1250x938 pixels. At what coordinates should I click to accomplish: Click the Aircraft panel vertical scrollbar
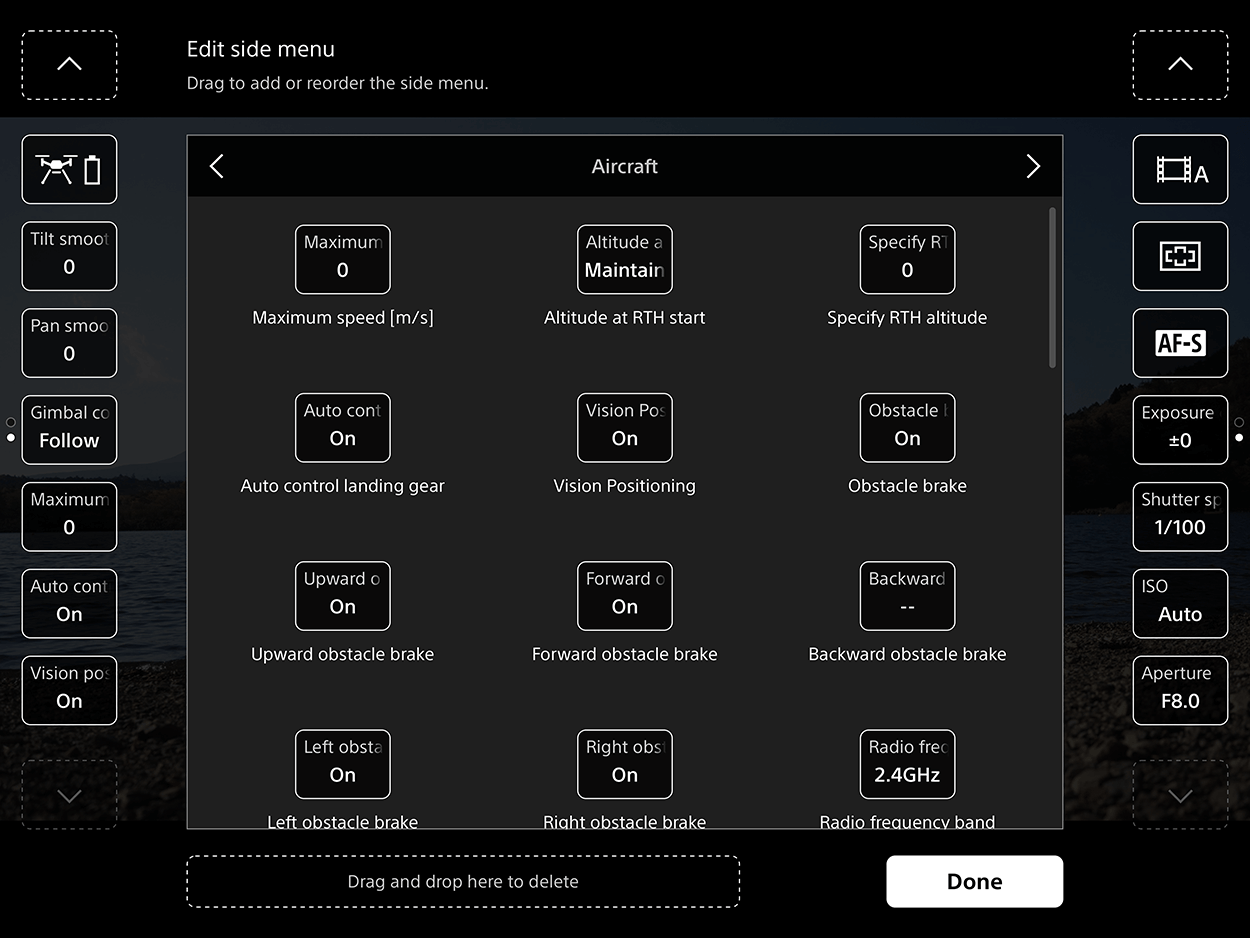click(1051, 288)
